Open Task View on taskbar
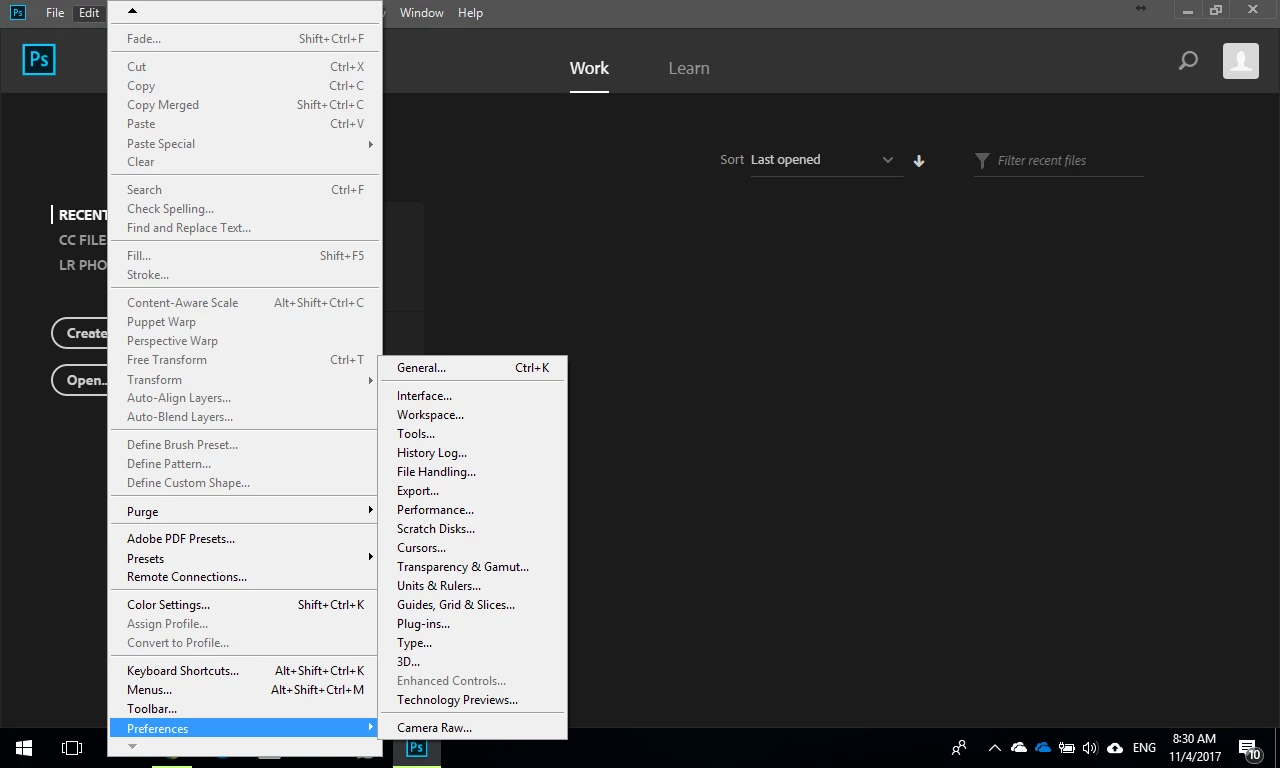 tap(71, 748)
